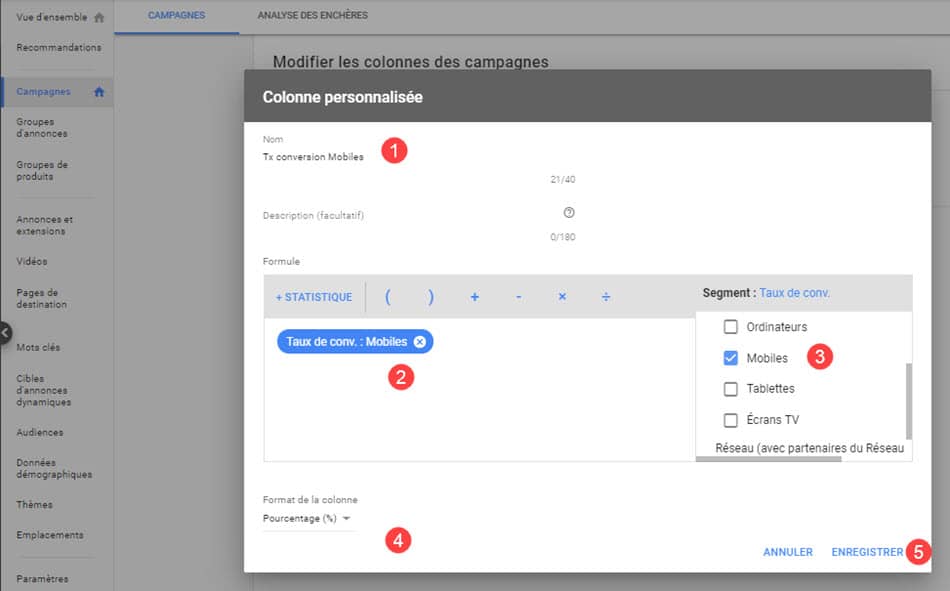
Task: Click the home icon beside Campagnes
Action: click(99, 92)
